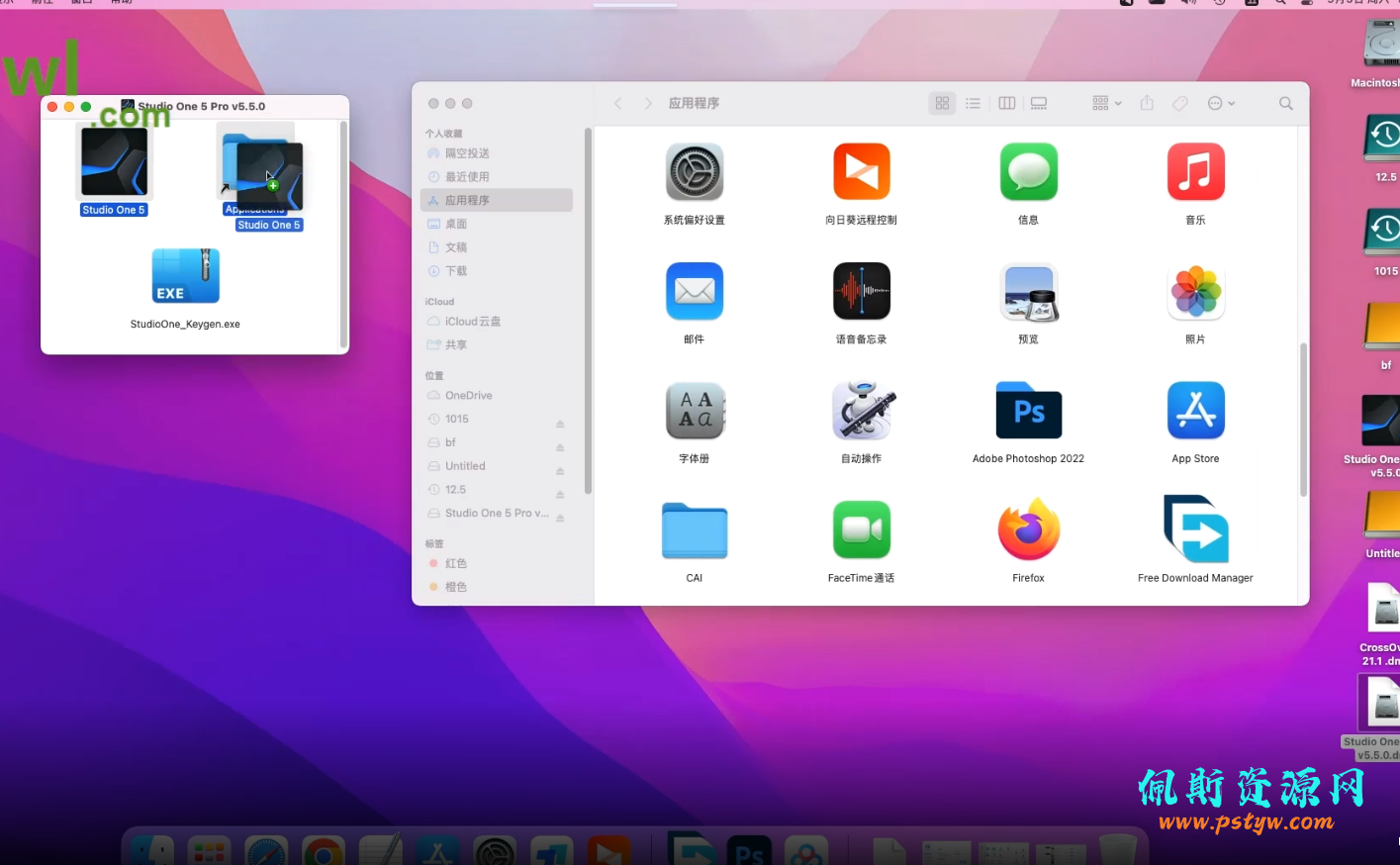
Task: Select Studio One 5 app in installer window
Action: click(114, 163)
